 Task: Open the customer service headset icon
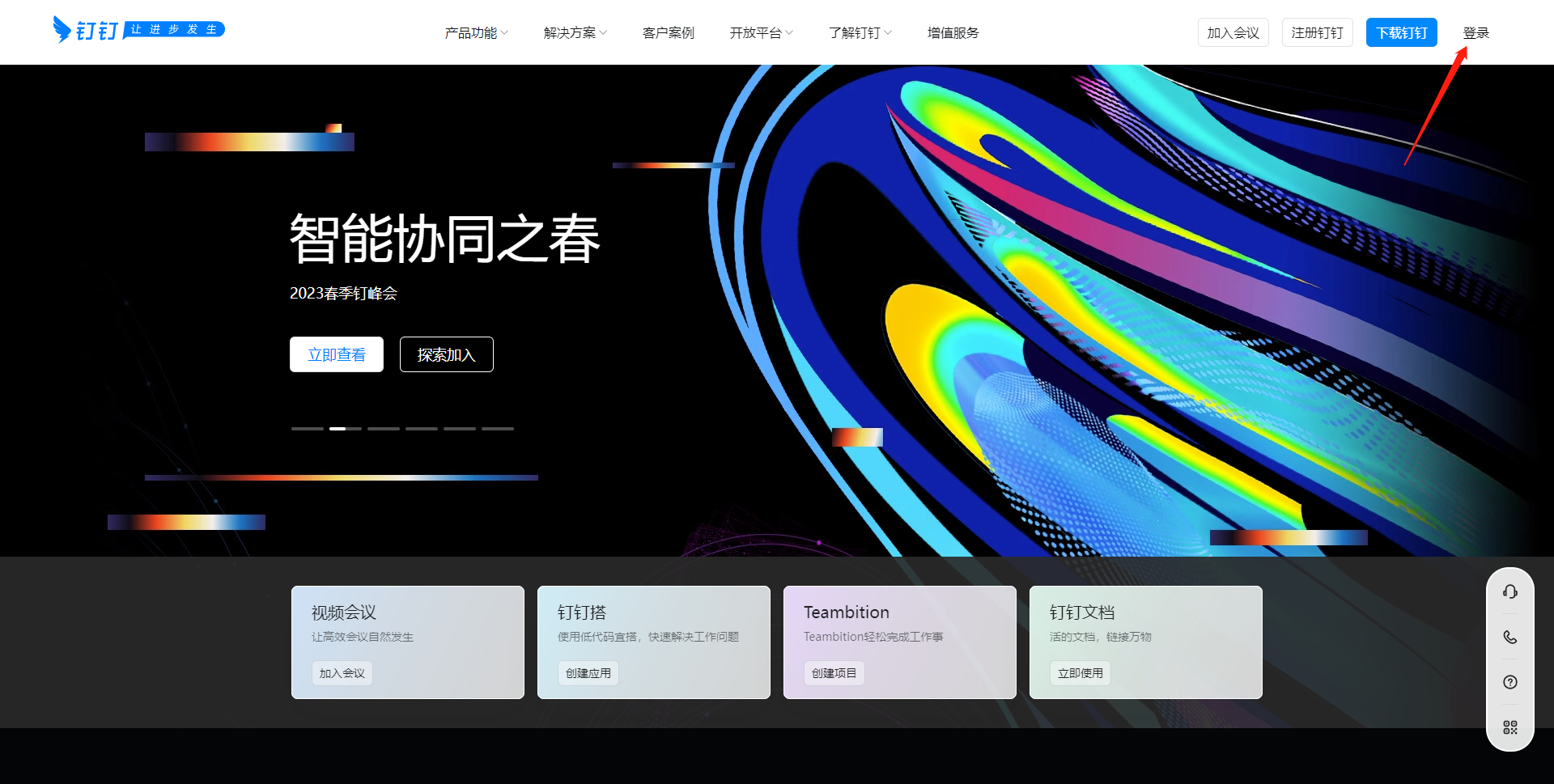pyautogui.click(x=1509, y=591)
